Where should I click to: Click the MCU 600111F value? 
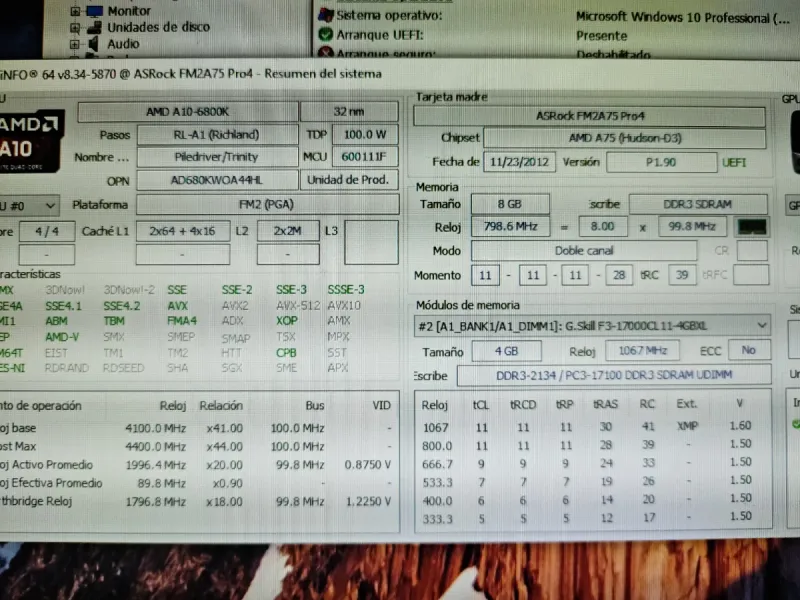[365, 157]
